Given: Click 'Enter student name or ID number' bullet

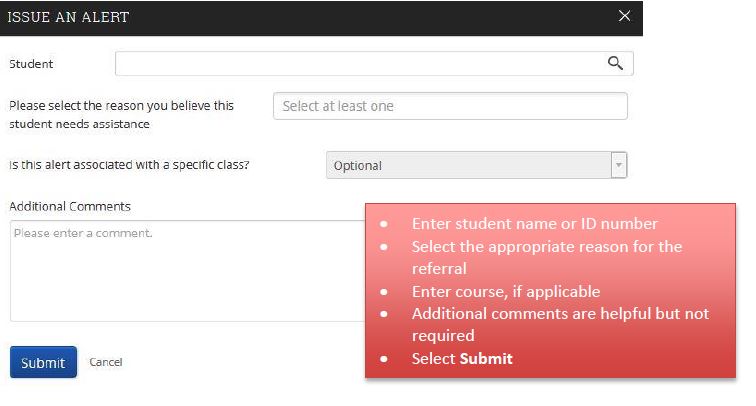Looking at the screenshot, I should [534, 224].
